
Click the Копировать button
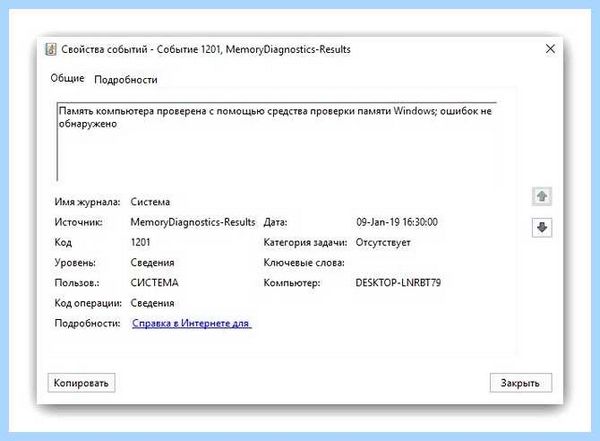click(x=81, y=383)
